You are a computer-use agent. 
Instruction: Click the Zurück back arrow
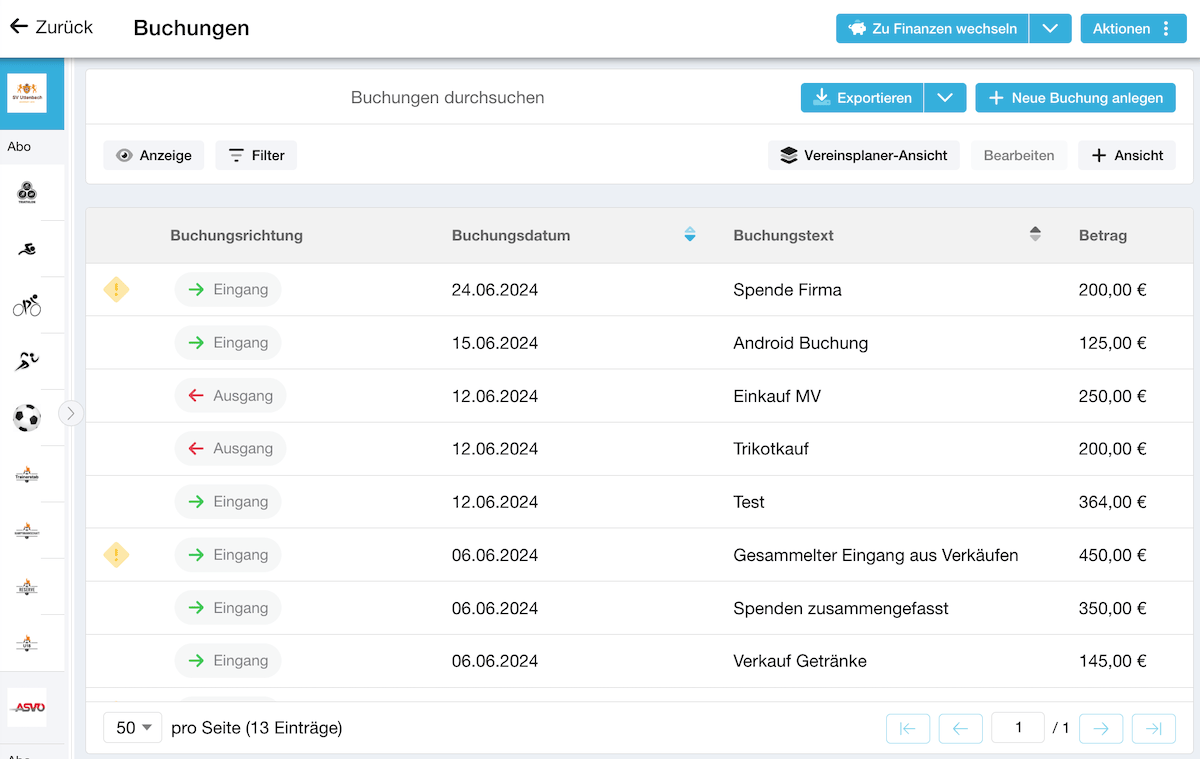(x=19, y=27)
